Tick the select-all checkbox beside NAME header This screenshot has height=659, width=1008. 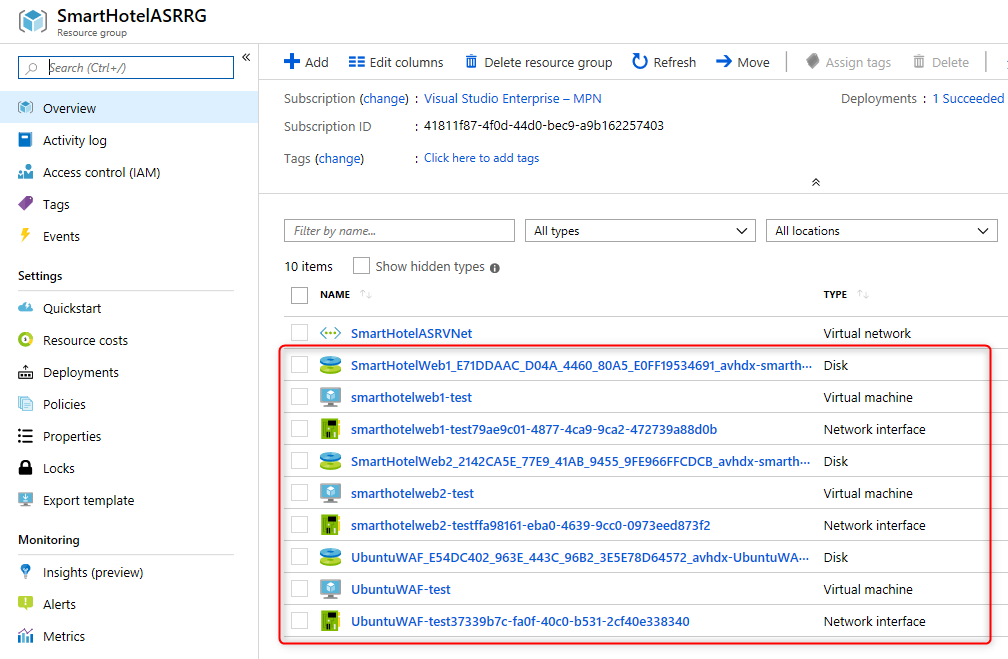point(300,295)
